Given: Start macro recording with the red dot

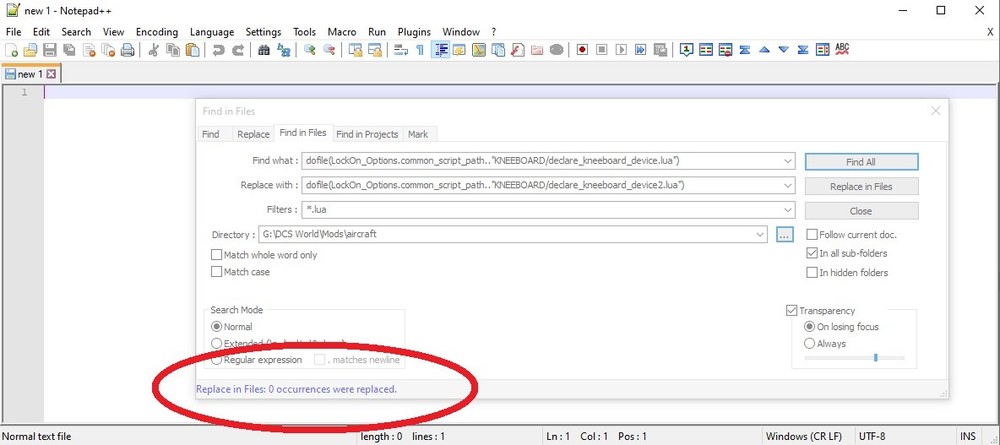Looking at the screenshot, I should pos(582,50).
